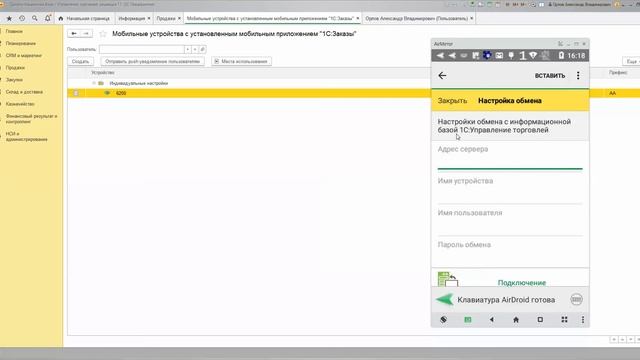This screenshot has width=640, height=360.
Task: Tap the connection server icon beside Подключение
Action: pyautogui.click(x=448, y=279)
